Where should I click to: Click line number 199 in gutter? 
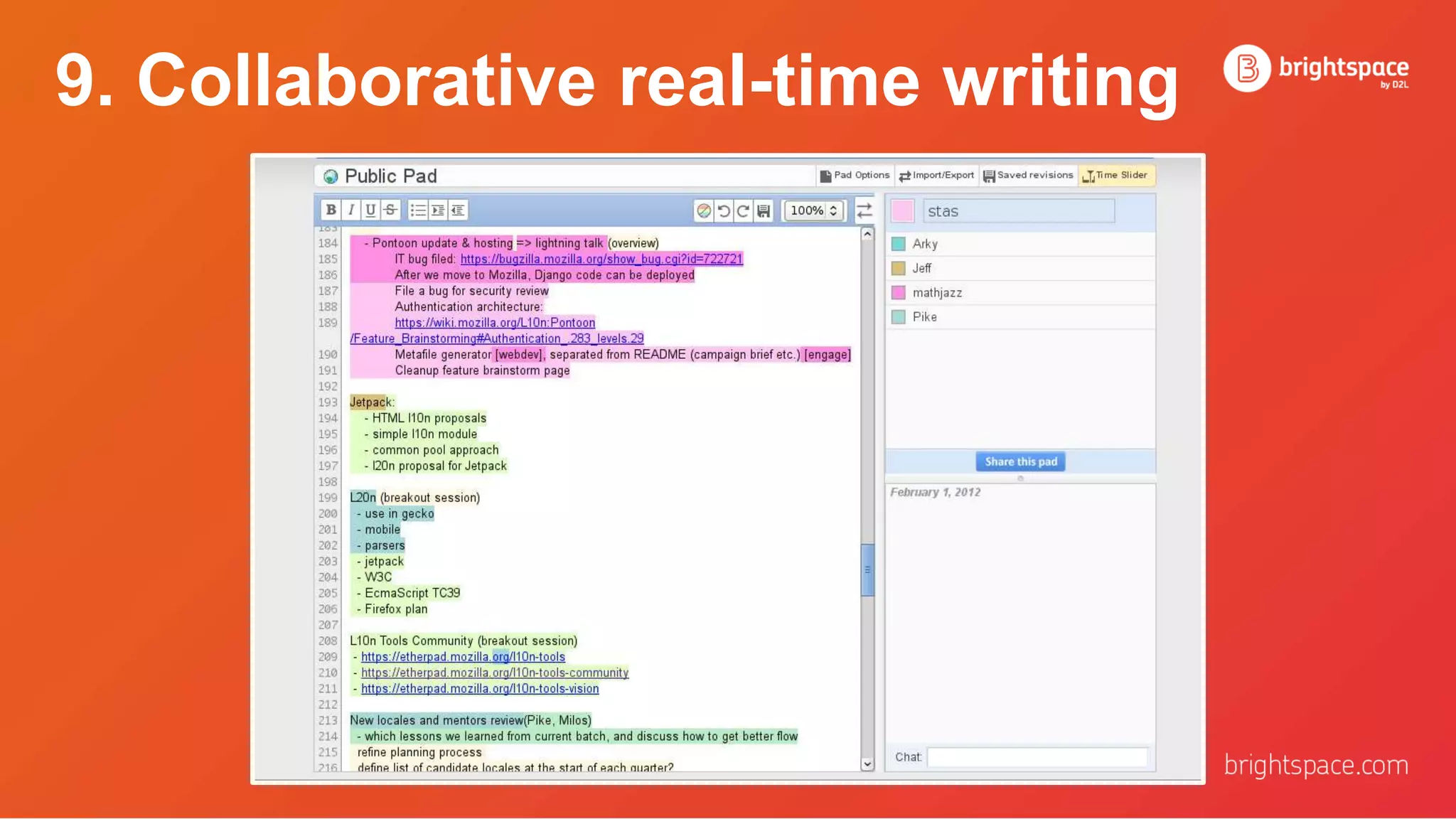coord(328,498)
